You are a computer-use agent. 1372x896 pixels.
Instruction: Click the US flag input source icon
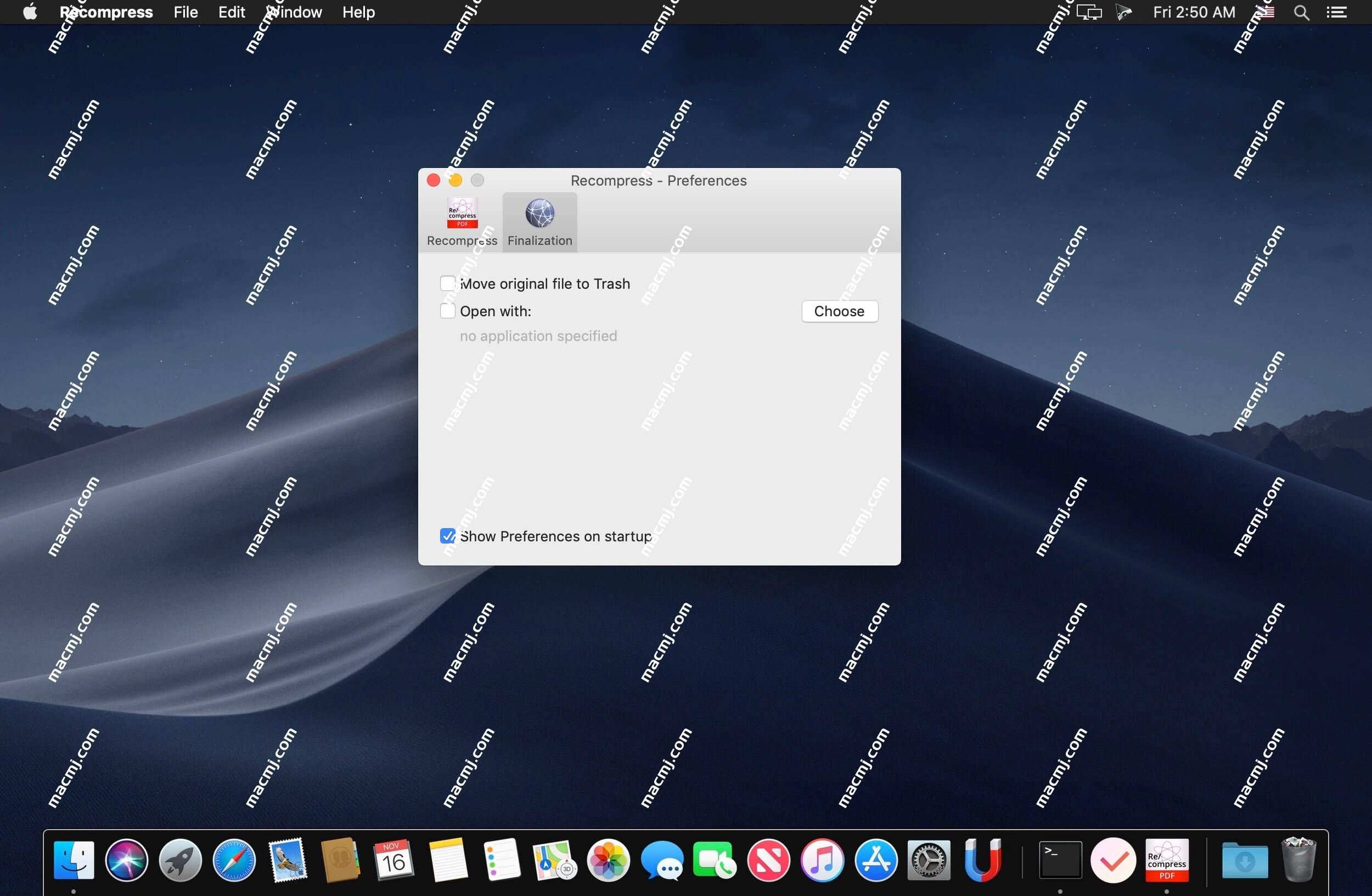click(x=1266, y=12)
